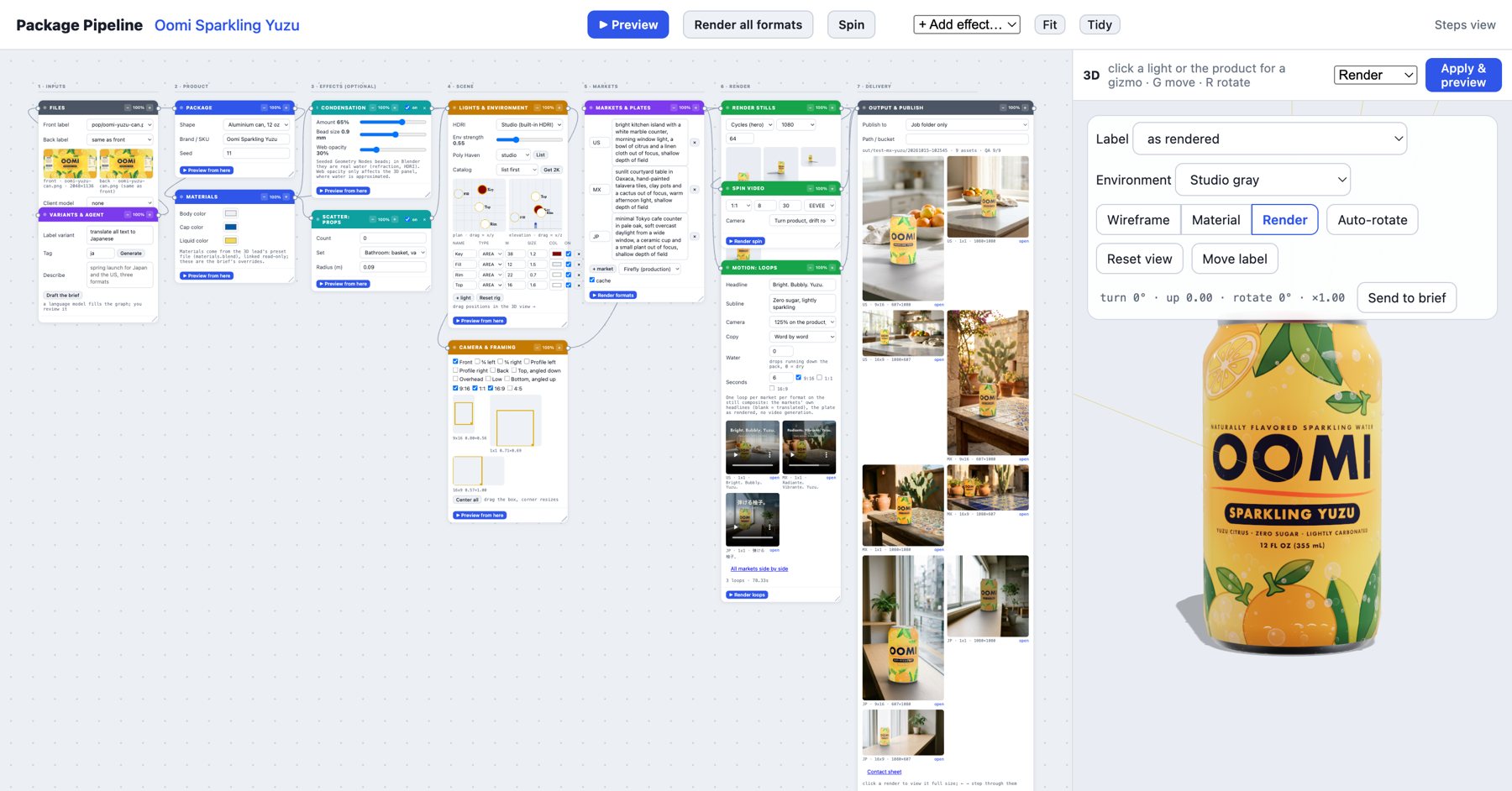Switch 3D view to Wireframe mode

coord(1138,220)
